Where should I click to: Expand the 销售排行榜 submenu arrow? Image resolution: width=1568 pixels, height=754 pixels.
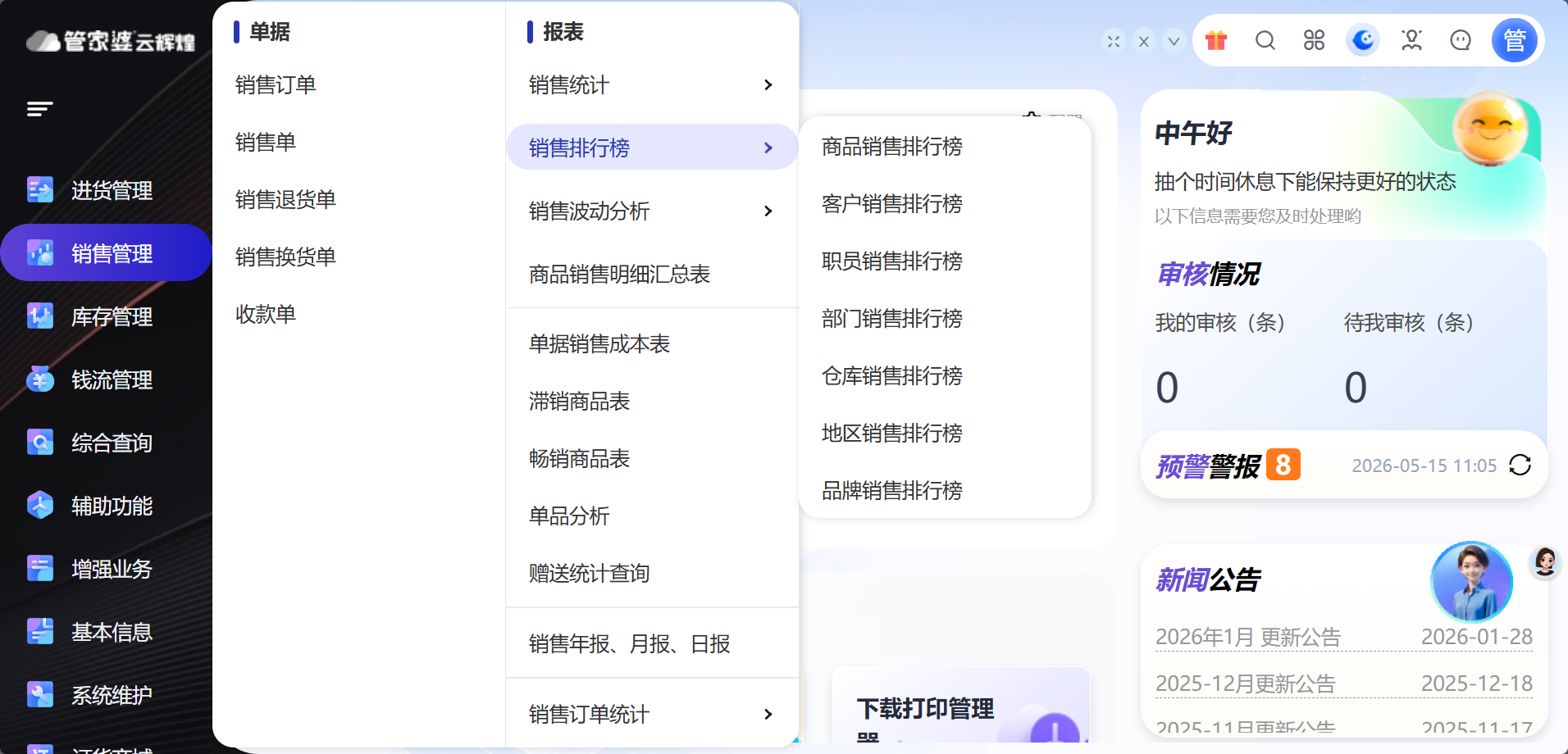(x=768, y=148)
